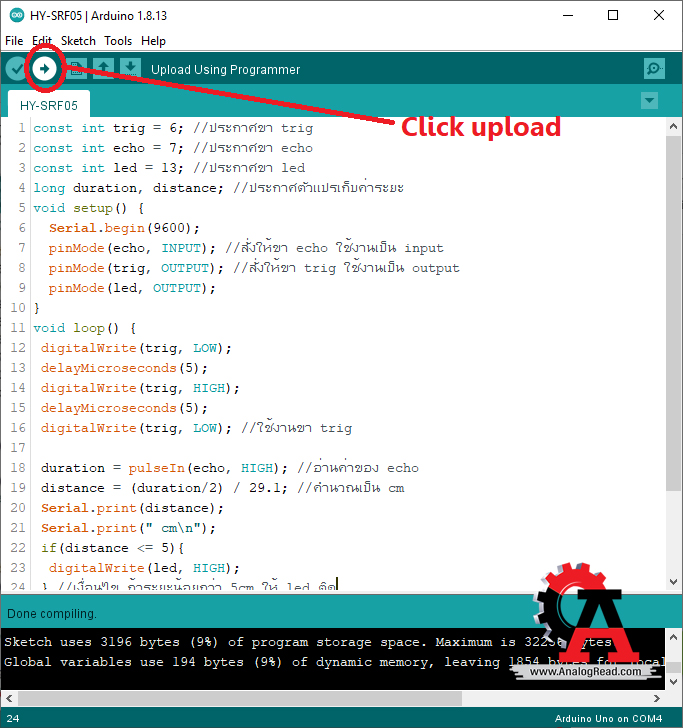
Task: Click 'Serial.print(distance);' on line 20
Action: click(x=132, y=508)
